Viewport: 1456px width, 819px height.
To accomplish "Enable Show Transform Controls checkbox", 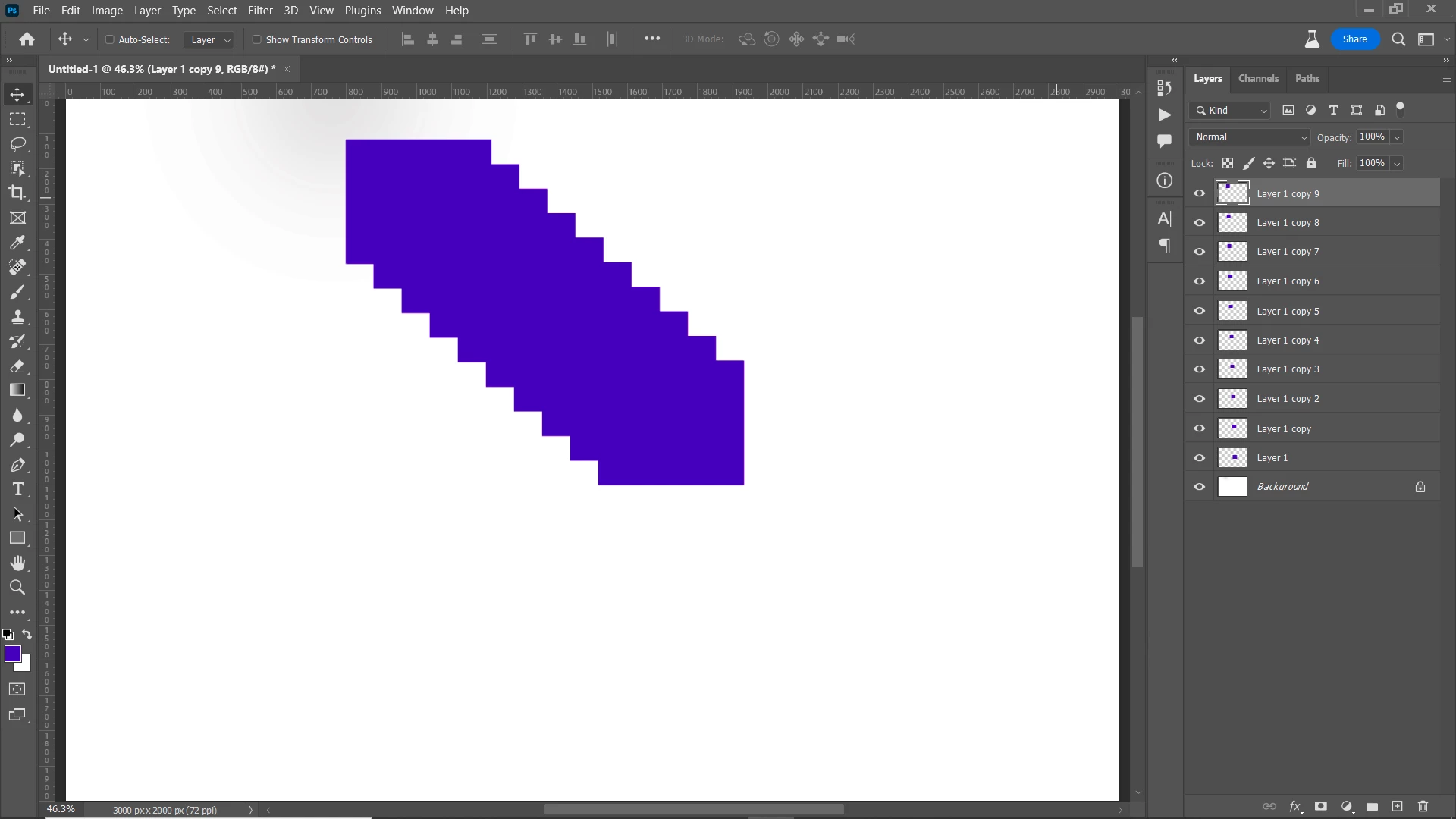I will (256, 39).
